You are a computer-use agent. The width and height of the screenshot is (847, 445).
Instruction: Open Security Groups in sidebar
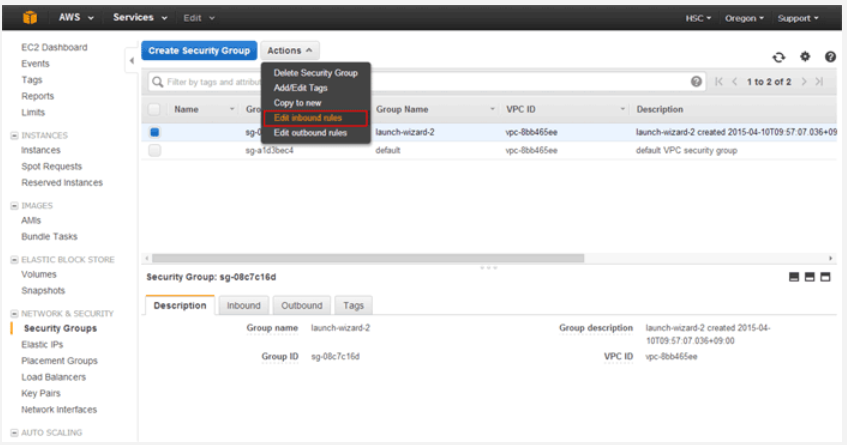(60, 328)
